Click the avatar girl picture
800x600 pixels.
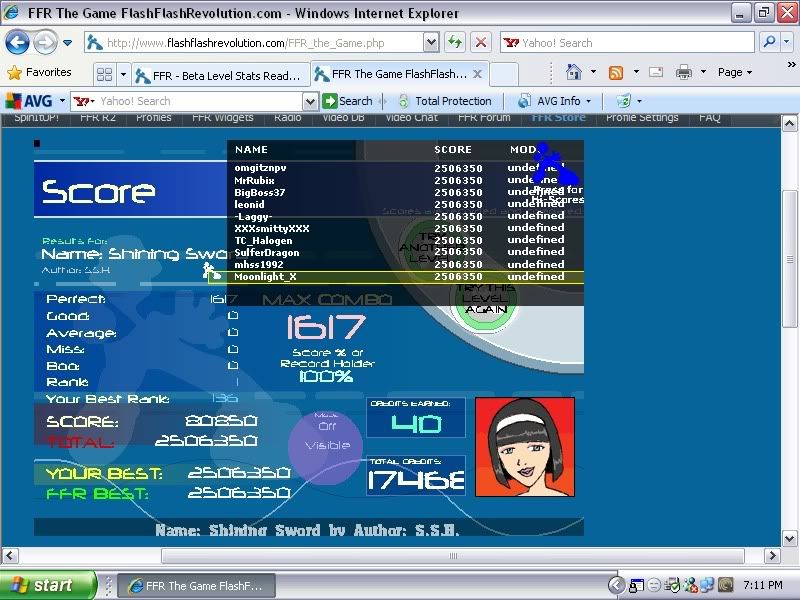tap(525, 446)
